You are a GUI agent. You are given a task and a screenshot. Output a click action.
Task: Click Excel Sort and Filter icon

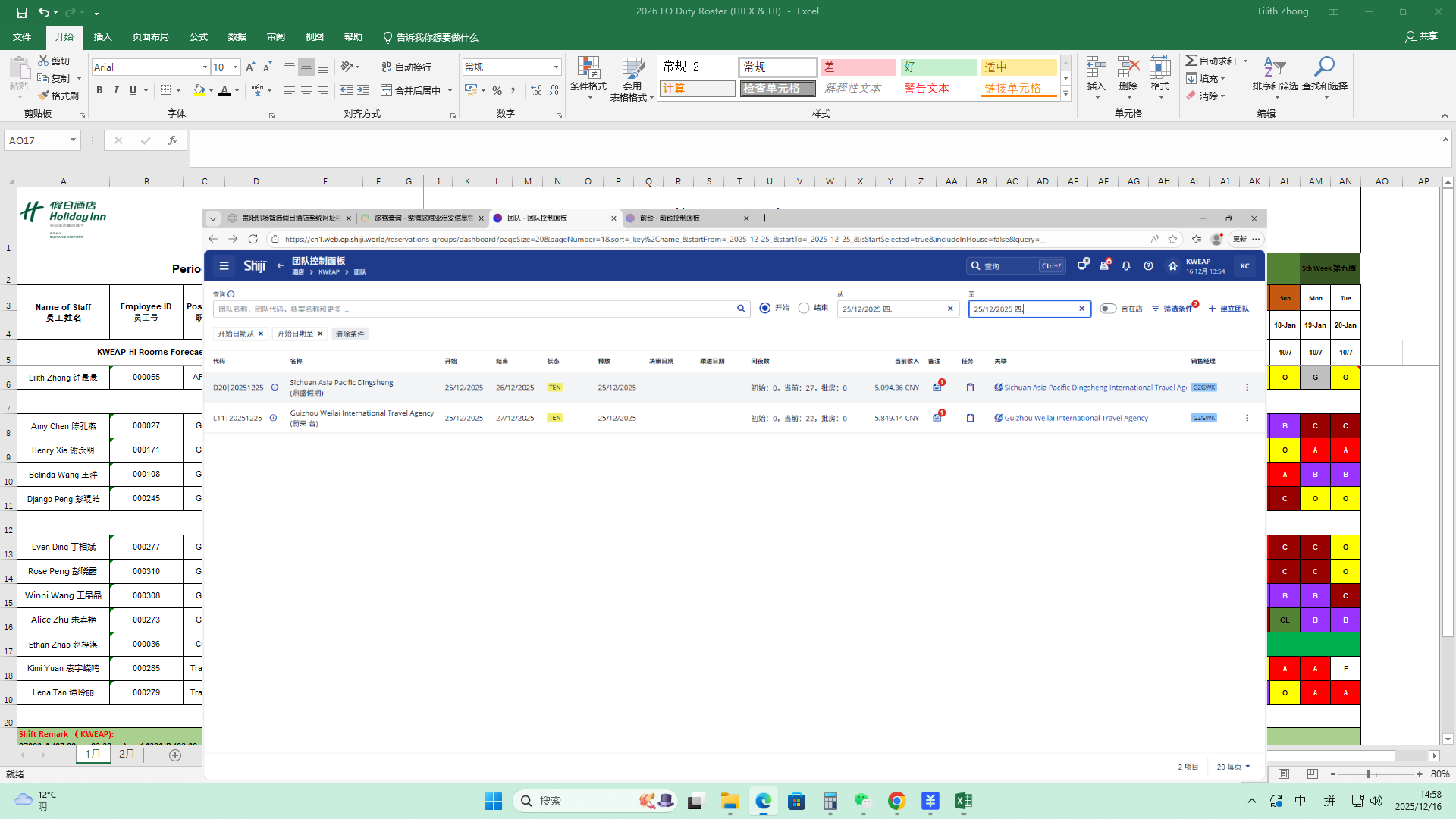pos(1275,68)
